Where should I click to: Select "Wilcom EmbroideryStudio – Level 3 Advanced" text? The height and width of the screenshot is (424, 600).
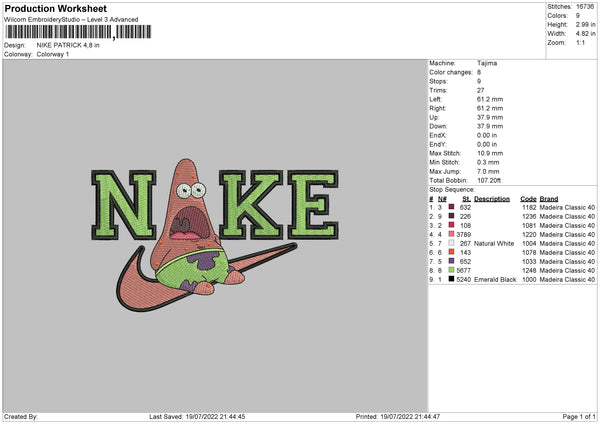pos(71,20)
